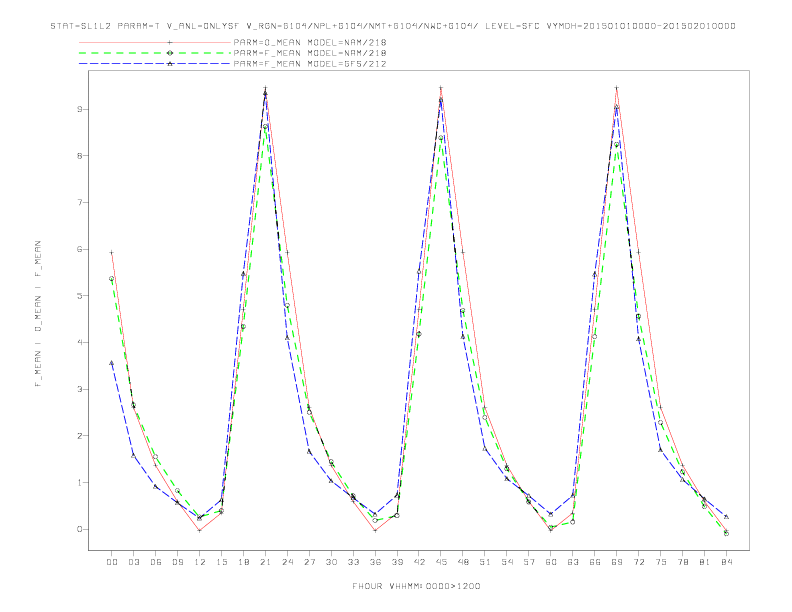792x612 pixels.
Task: Click x-axis tick label 06
Action: 156,562
